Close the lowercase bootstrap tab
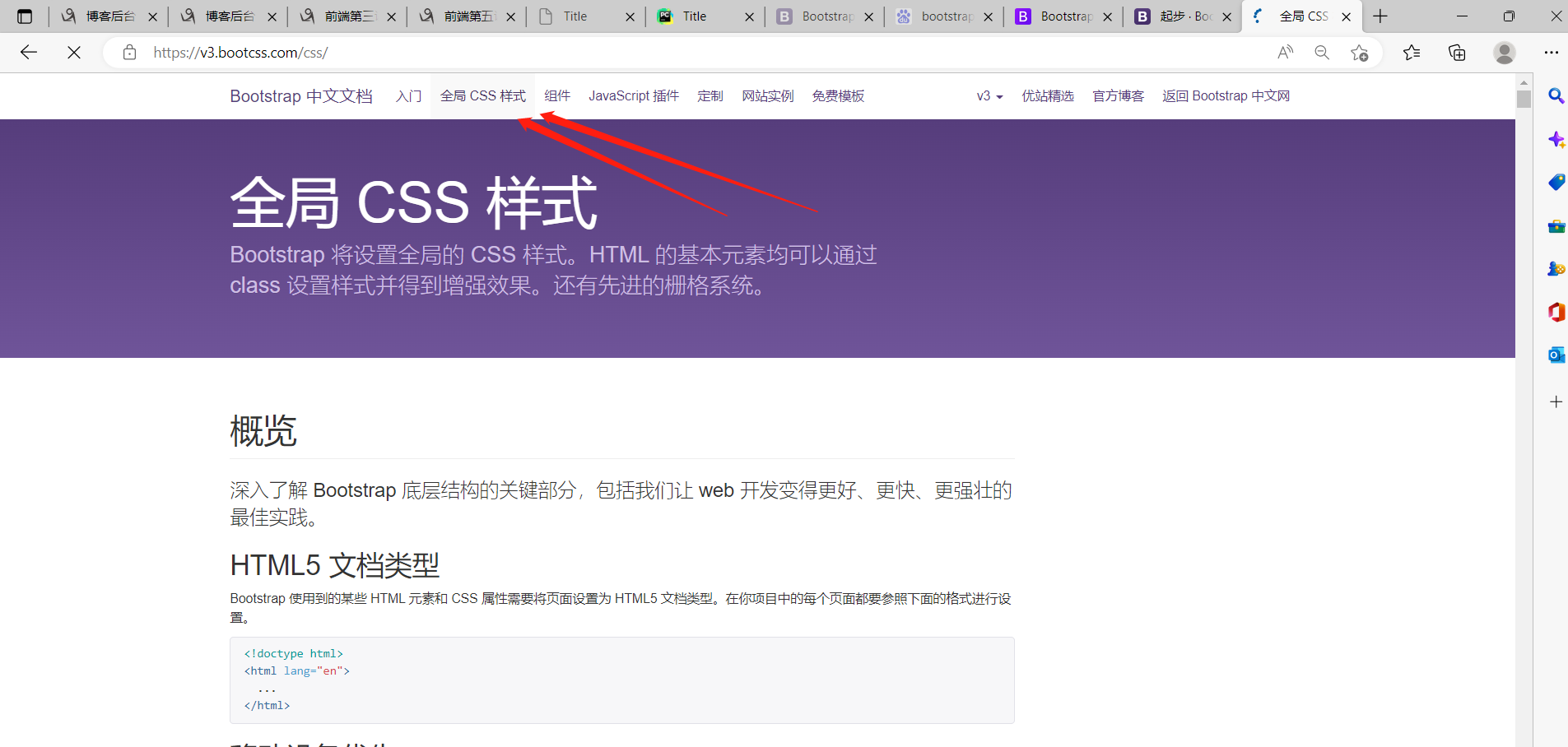 point(988,16)
